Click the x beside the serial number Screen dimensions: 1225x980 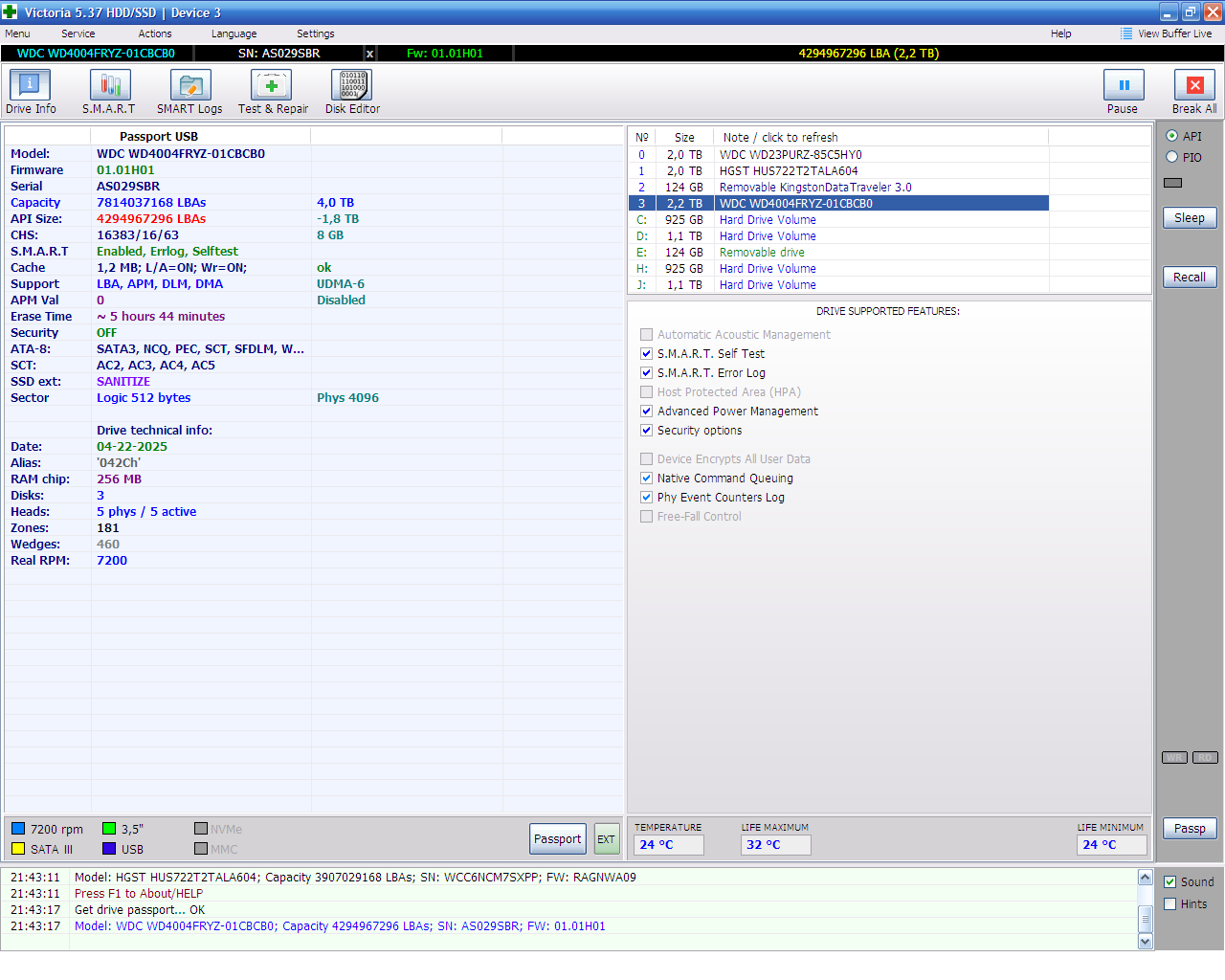[x=370, y=54]
